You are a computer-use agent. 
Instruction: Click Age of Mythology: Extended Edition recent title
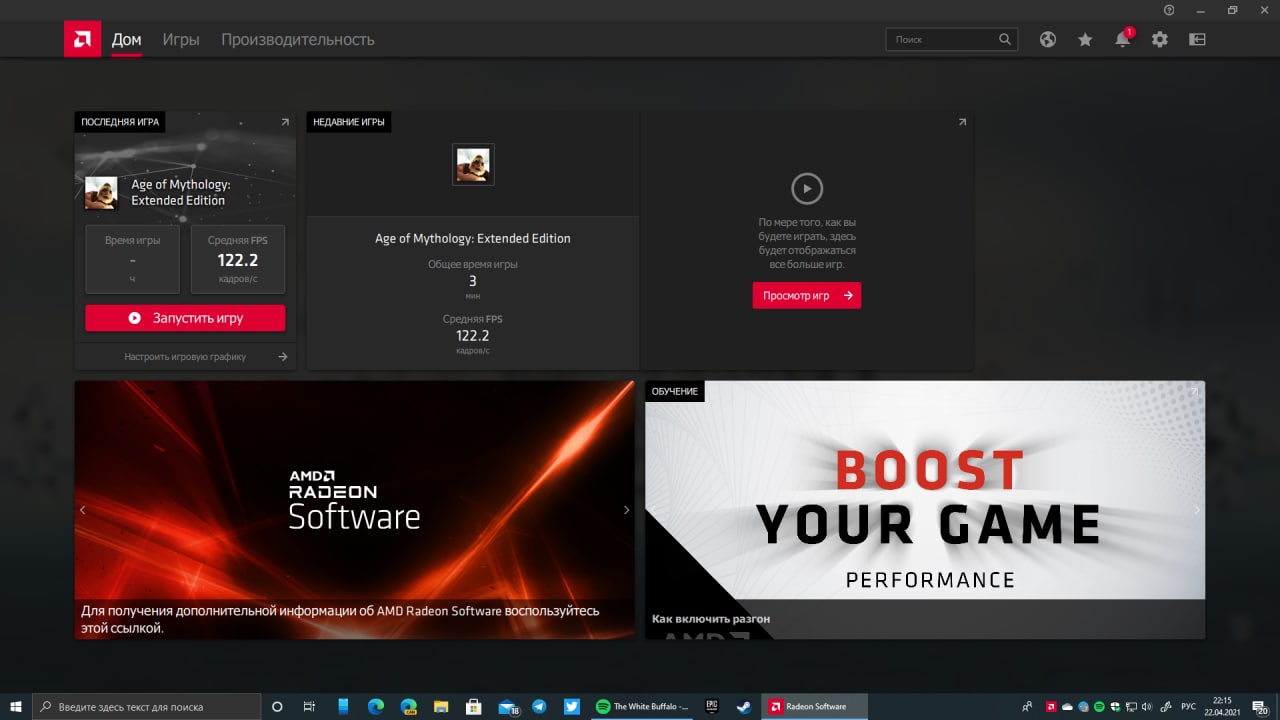click(473, 239)
